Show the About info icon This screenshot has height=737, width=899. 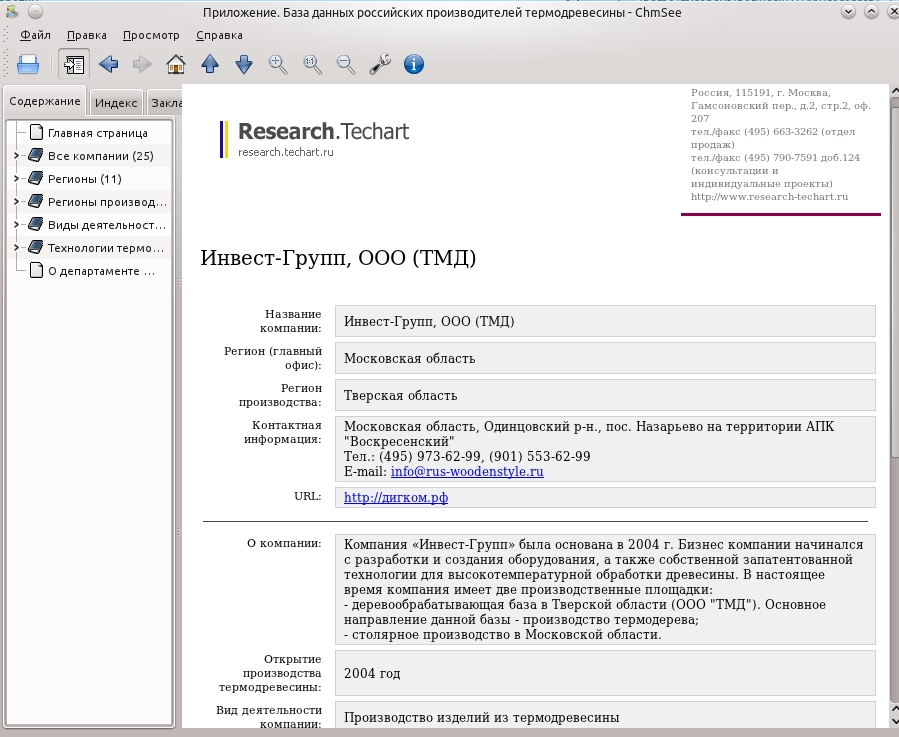(414, 64)
